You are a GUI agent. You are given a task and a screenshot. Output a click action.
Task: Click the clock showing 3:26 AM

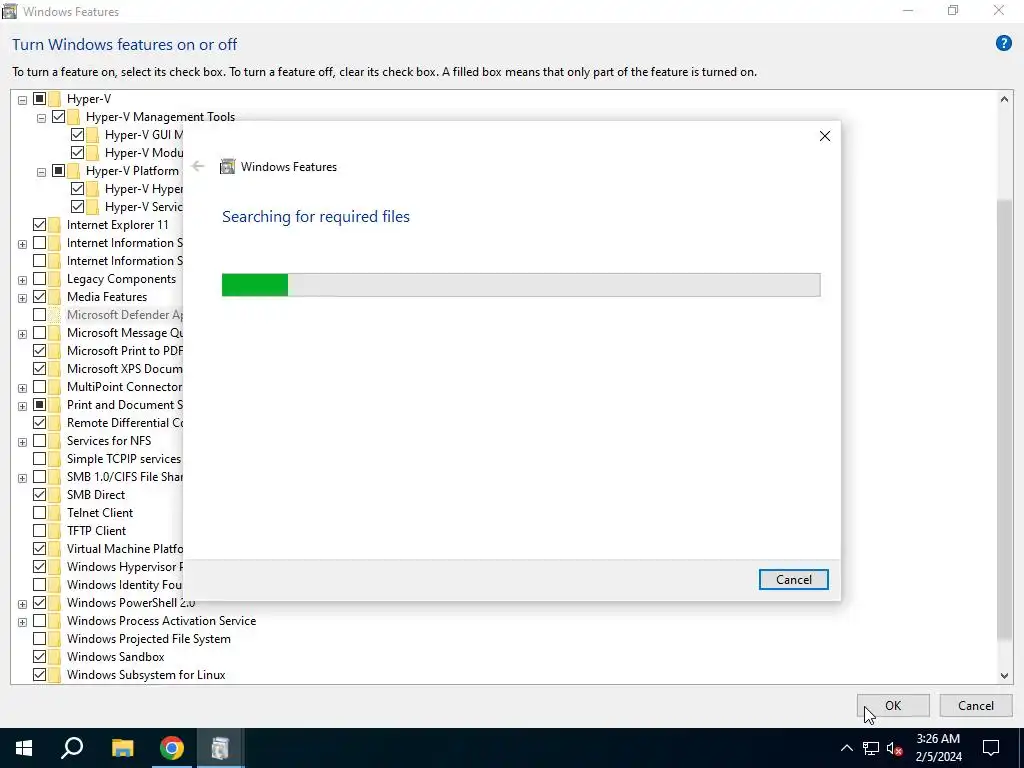click(x=938, y=739)
